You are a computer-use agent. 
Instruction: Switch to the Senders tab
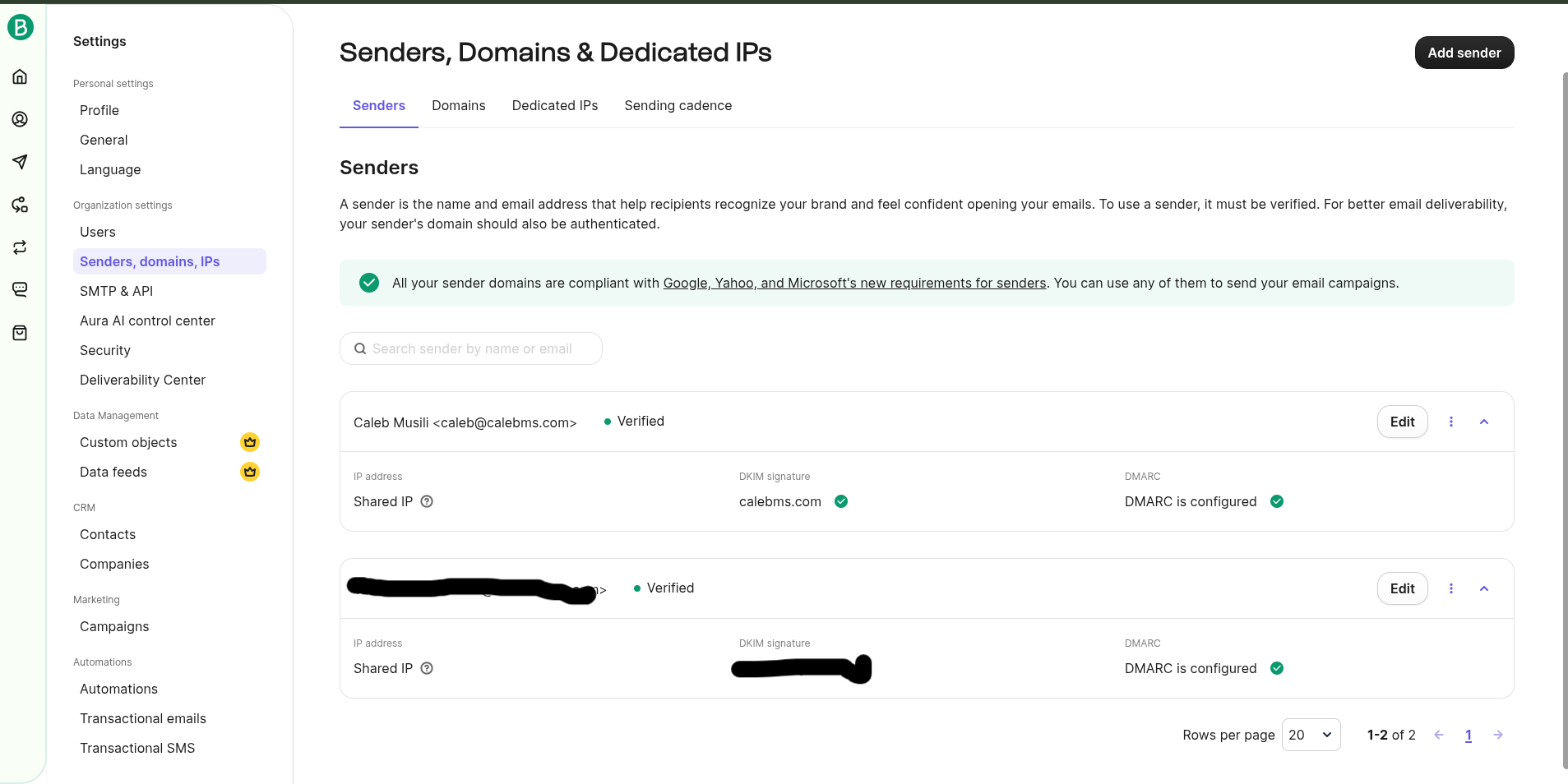point(379,105)
